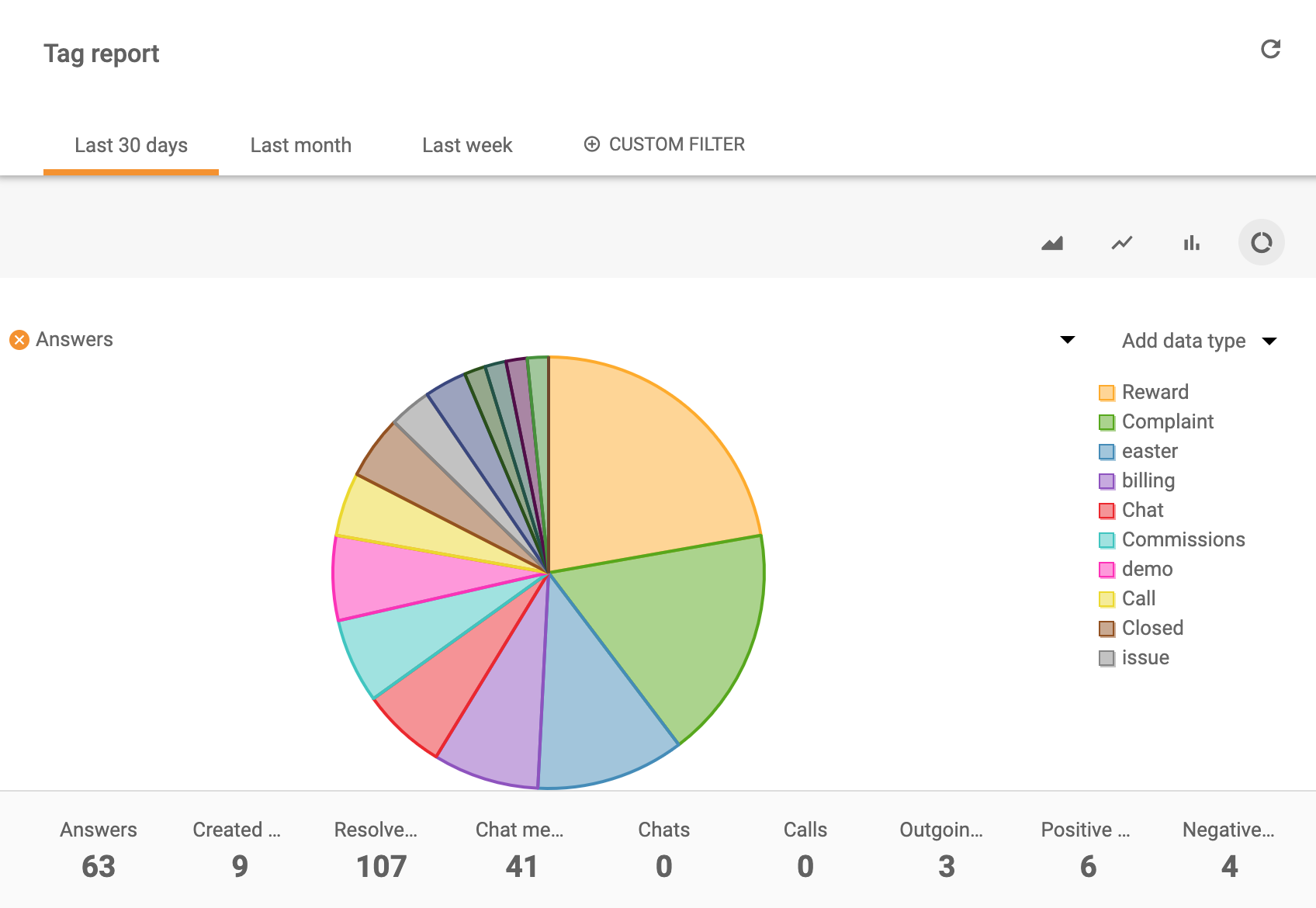Viewport: 1316px width, 908px height.
Task: Open the dropdown arrow beside the legend
Action: [x=1068, y=340]
